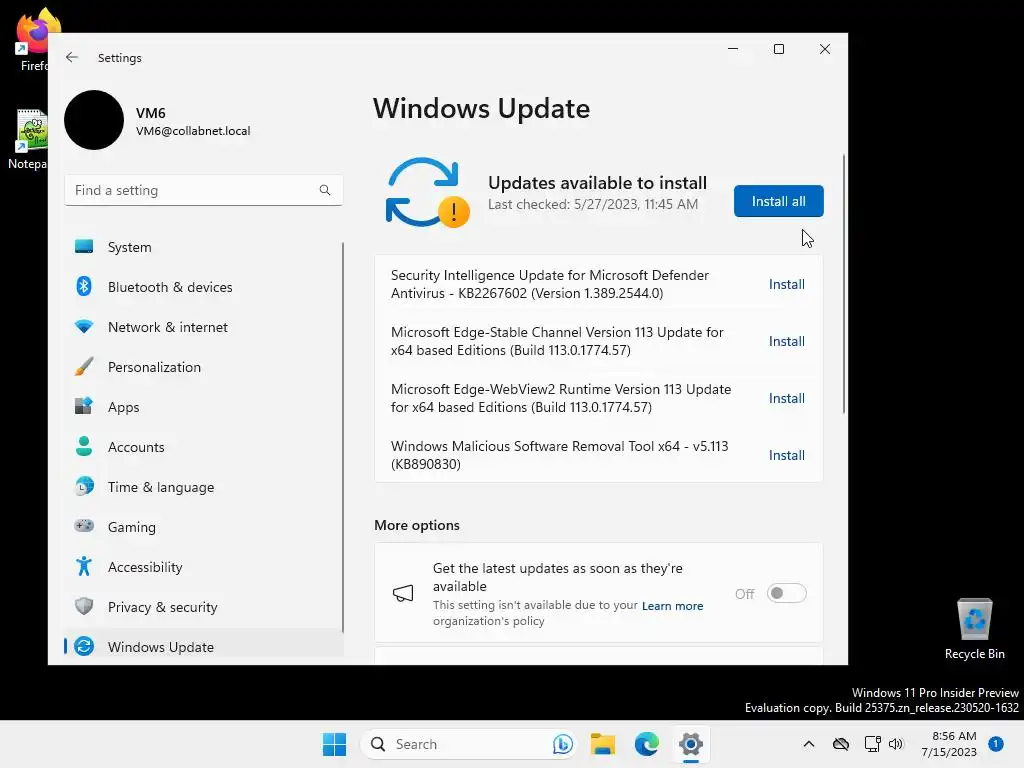The image size is (1024, 768).
Task: Launch Microsoft Edge from the taskbar
Action: pos(647,744)
